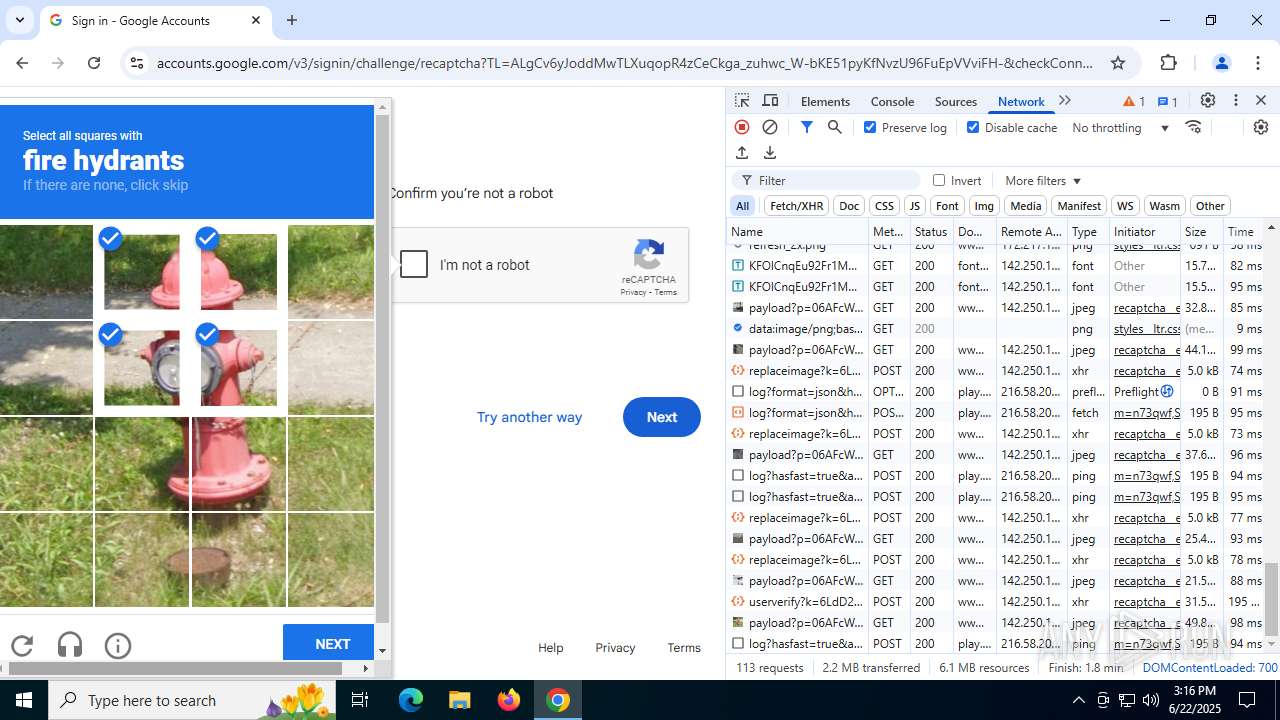Viewport: 1280px width, 720px height.
Task: Open the footer Terms link
Action: click(684, 647)
